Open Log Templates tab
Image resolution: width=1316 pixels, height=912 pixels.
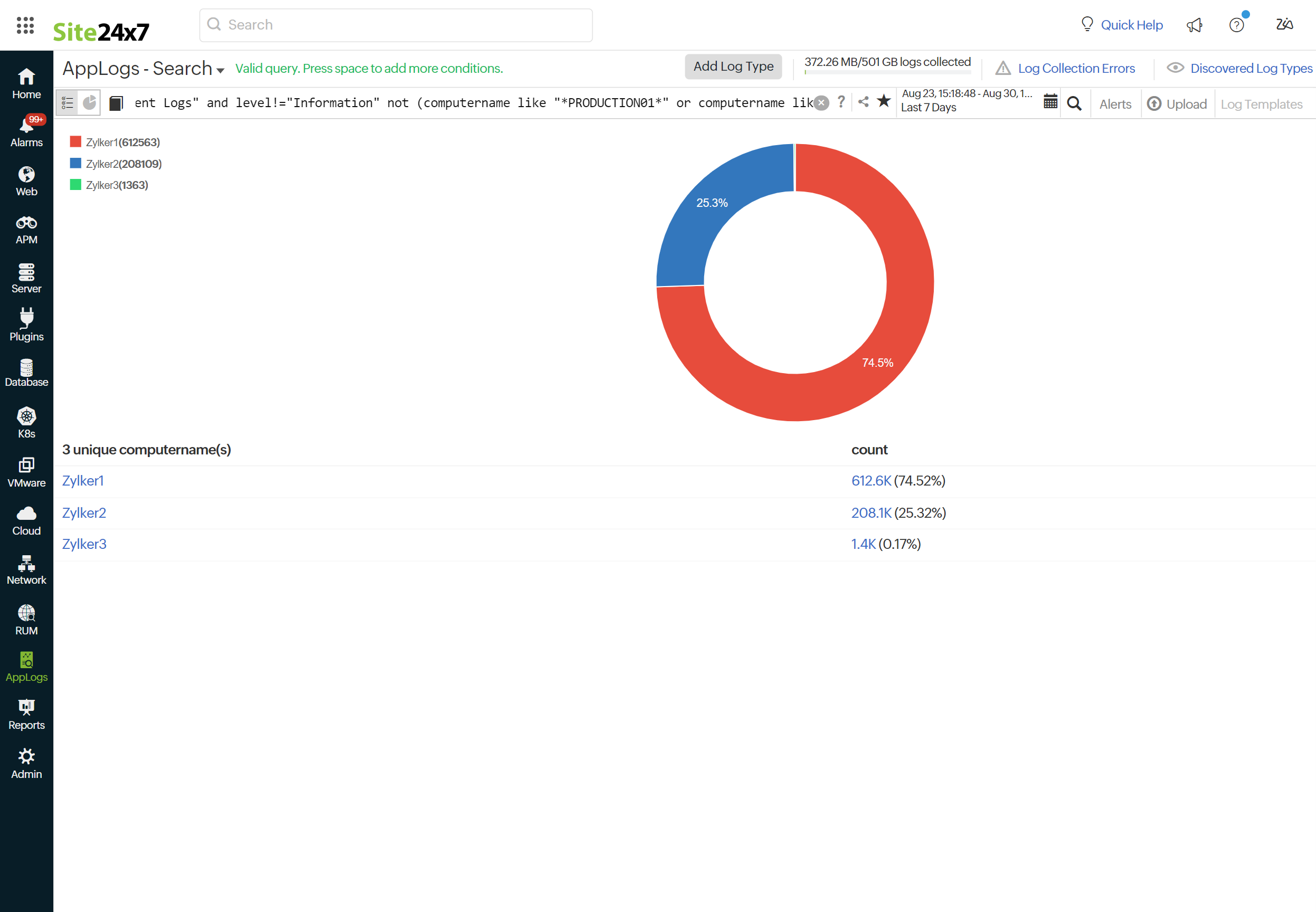1261,104
